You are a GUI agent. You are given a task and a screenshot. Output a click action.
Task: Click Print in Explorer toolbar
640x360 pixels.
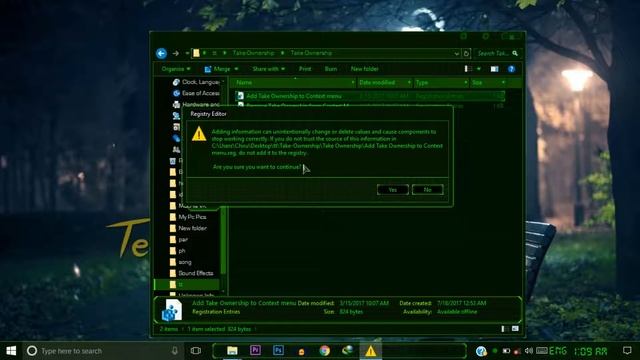pyautogui.click(x=305, y=69)
